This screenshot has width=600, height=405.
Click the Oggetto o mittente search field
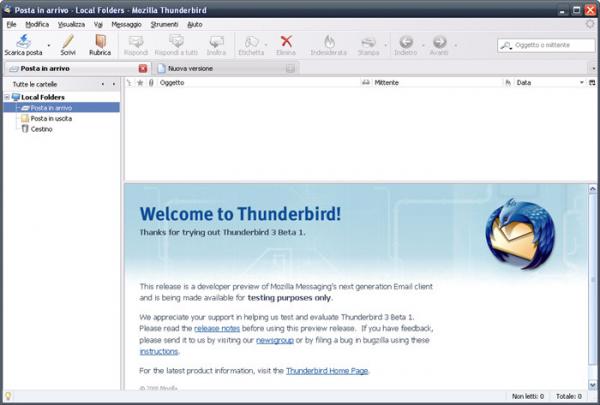[552, 45]
